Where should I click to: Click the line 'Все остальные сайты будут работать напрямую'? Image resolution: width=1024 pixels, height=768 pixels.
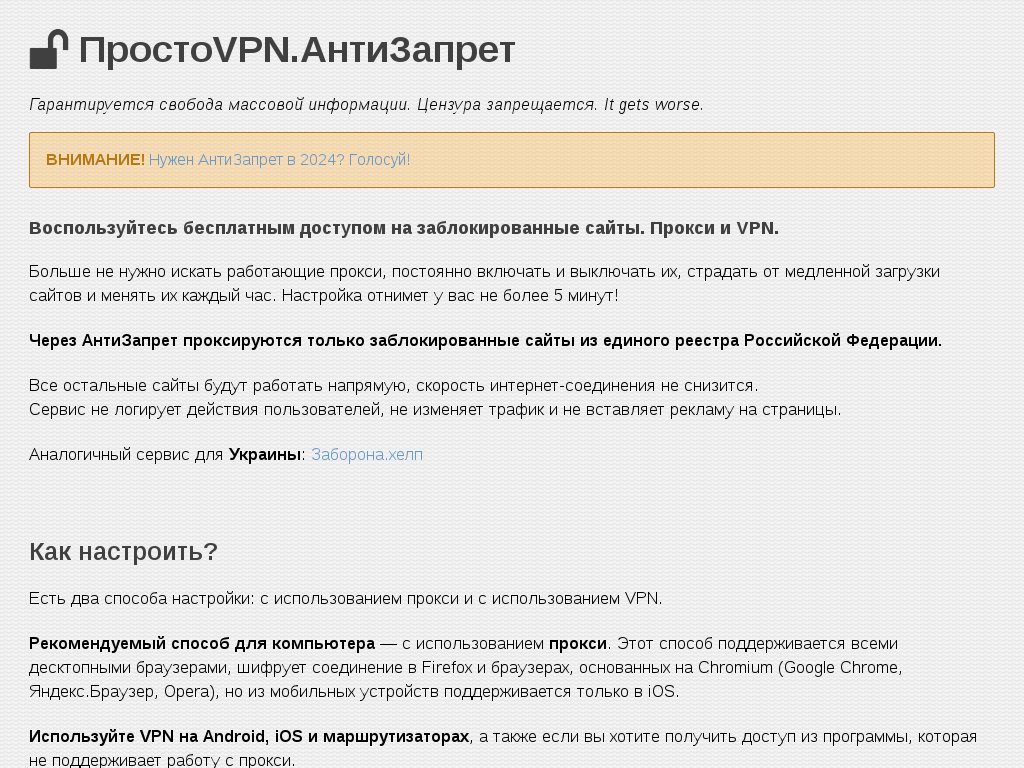394,386
